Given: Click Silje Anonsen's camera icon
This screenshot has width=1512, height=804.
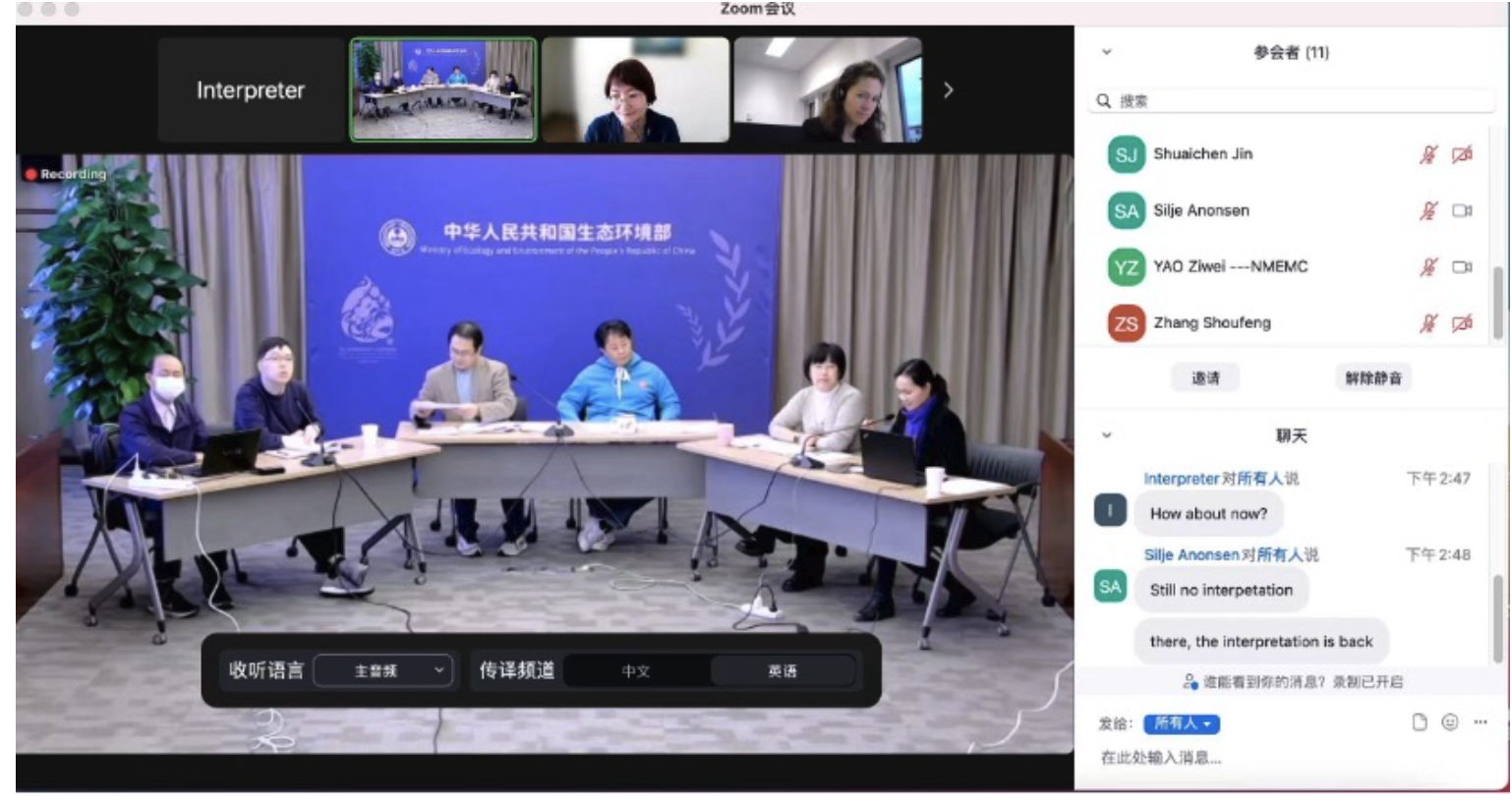Looking at the screenshot, I should pyautogui.click(x=1462, y=210).
